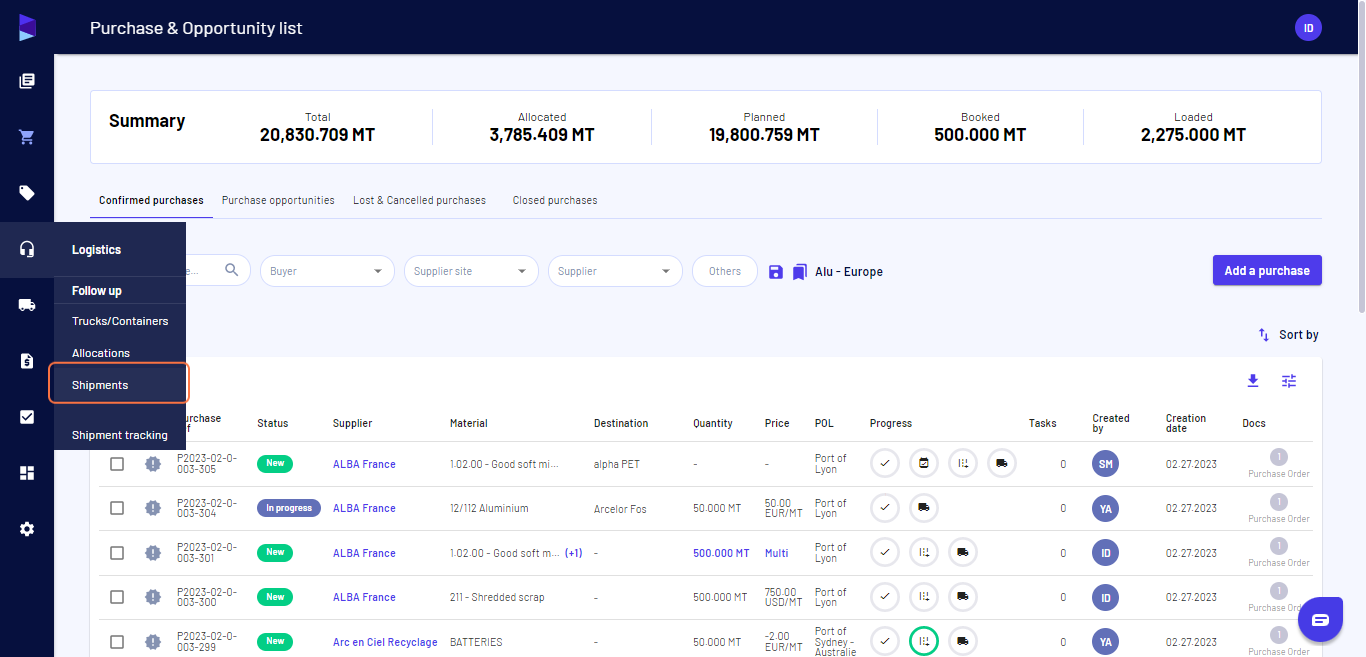Open the shopping cart sidebar icon

pos(27,137)
